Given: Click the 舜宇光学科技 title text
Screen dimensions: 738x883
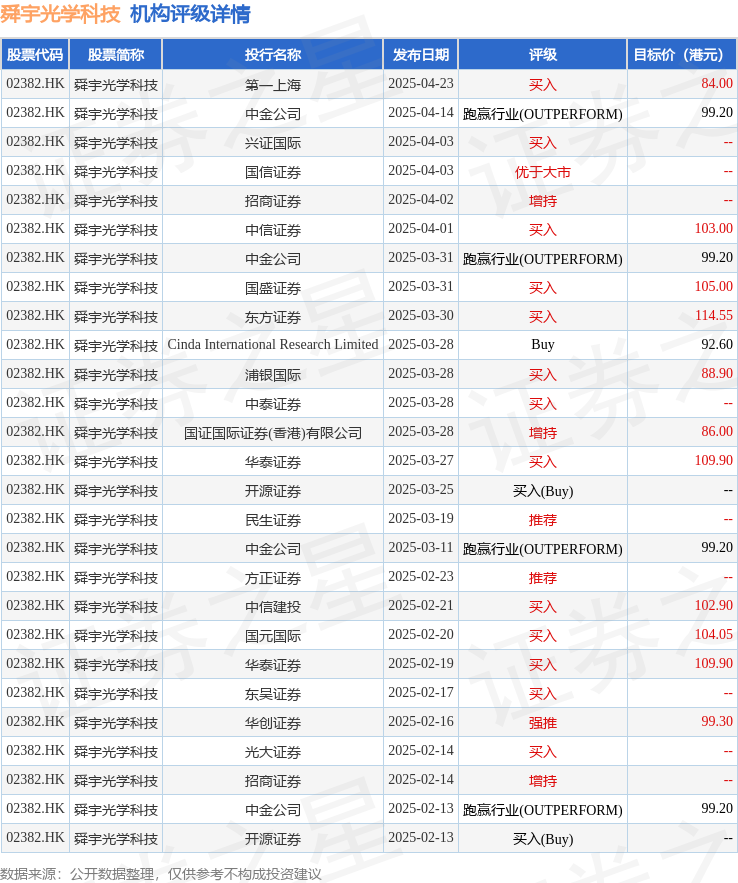Looking at the screenshot, I should point(60,14).
